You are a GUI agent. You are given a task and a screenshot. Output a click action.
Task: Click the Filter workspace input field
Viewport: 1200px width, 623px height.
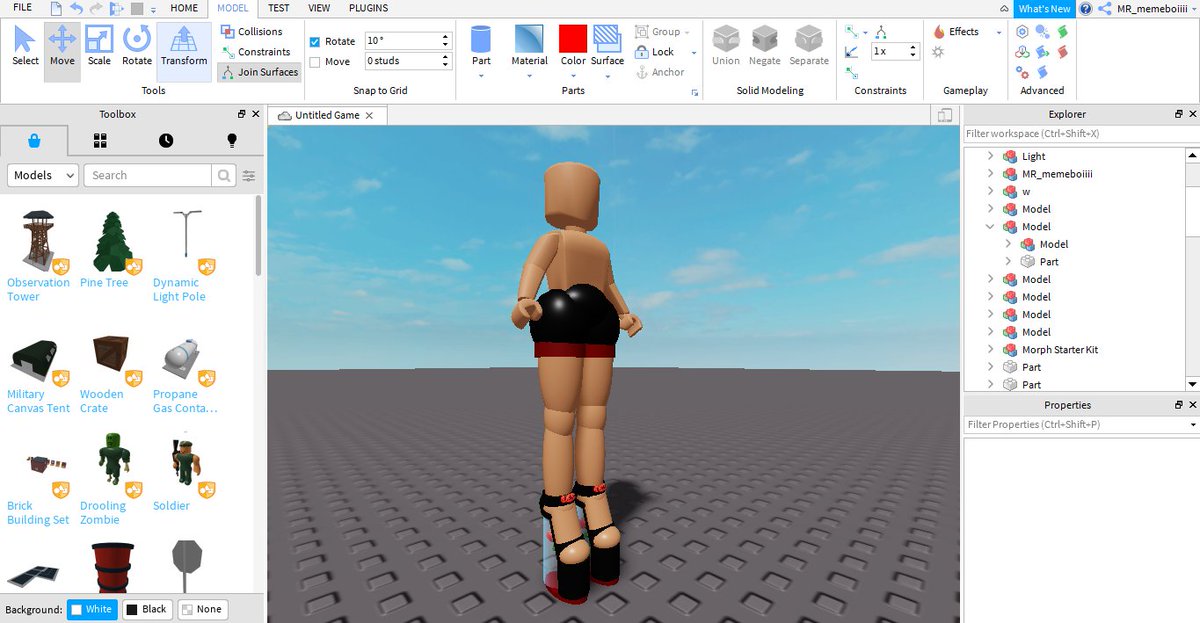coord(1081,134)
